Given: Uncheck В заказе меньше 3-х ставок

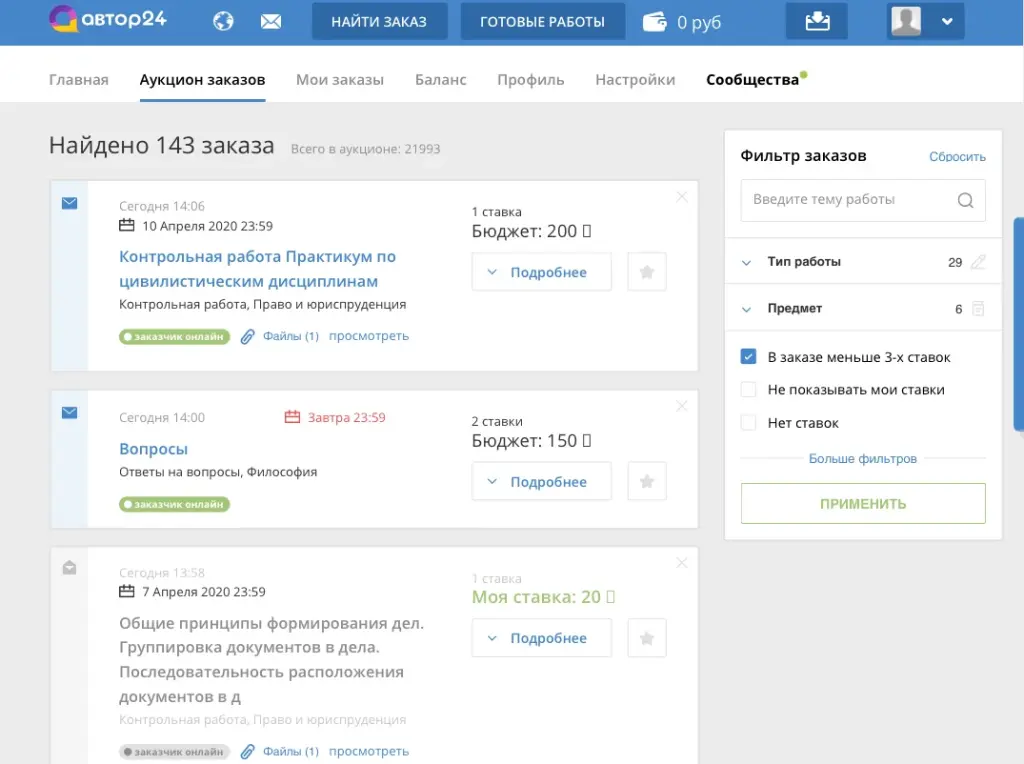Looking at the screenshot, I should (748, 357).
